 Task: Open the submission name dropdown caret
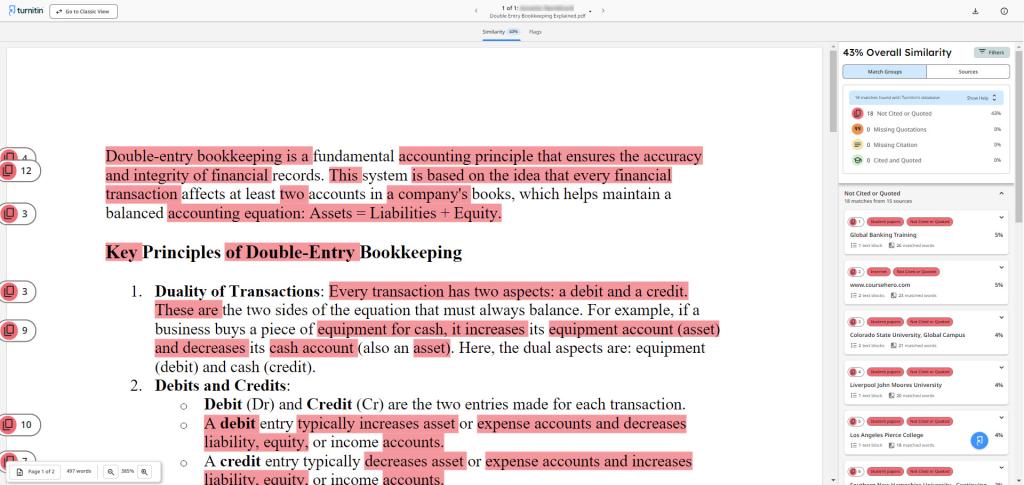coord(590,11)
